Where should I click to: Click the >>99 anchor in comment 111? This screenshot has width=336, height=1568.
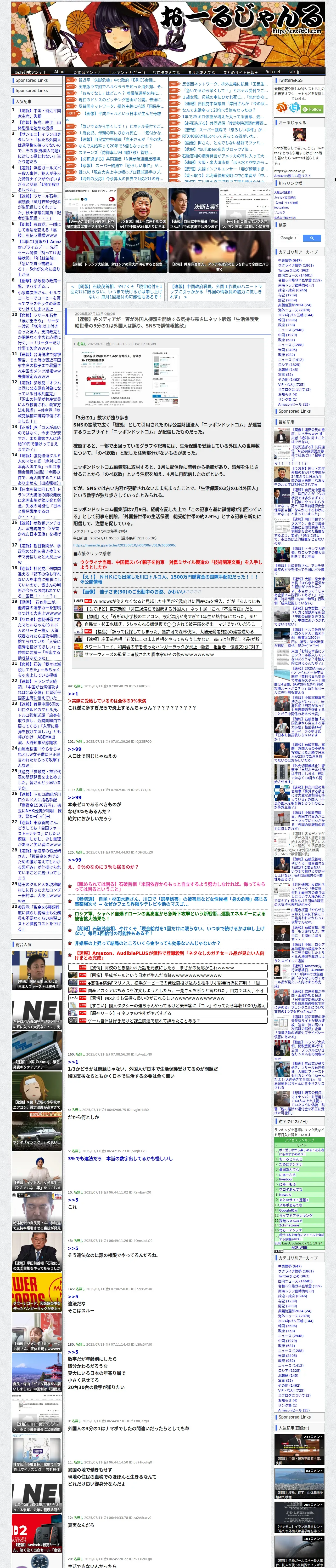coord(74,797)
